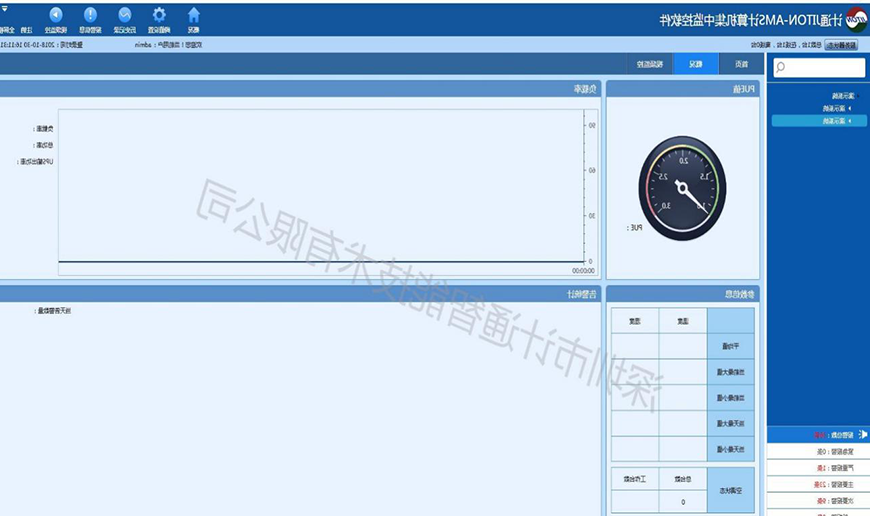This screenshot has height=516, width=870.
Task: Click the house-shaped 概况 overview icon
Action: [x=194, y=15]
